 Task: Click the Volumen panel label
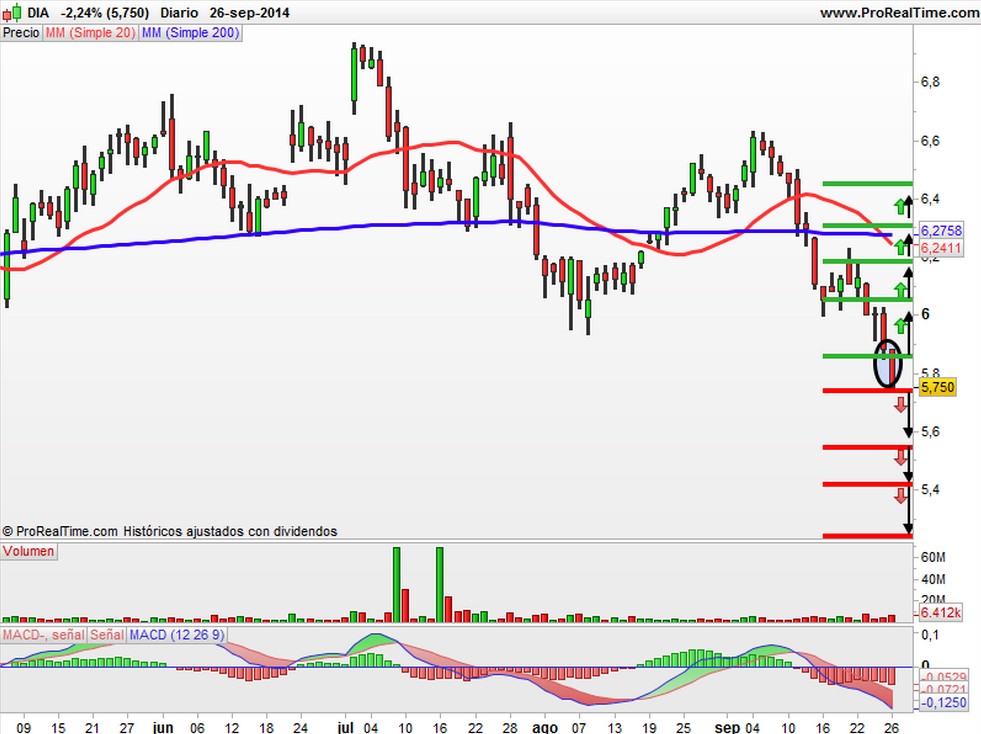click(x=29, y=551)
